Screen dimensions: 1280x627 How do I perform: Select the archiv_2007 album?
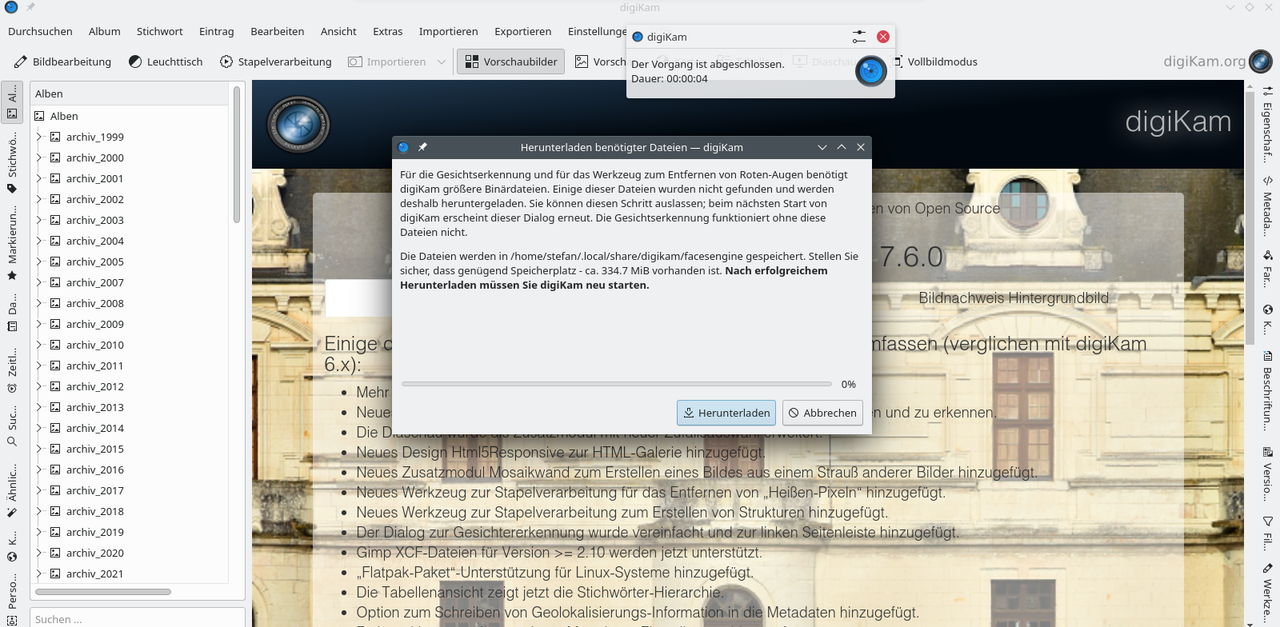pos(95,283)
